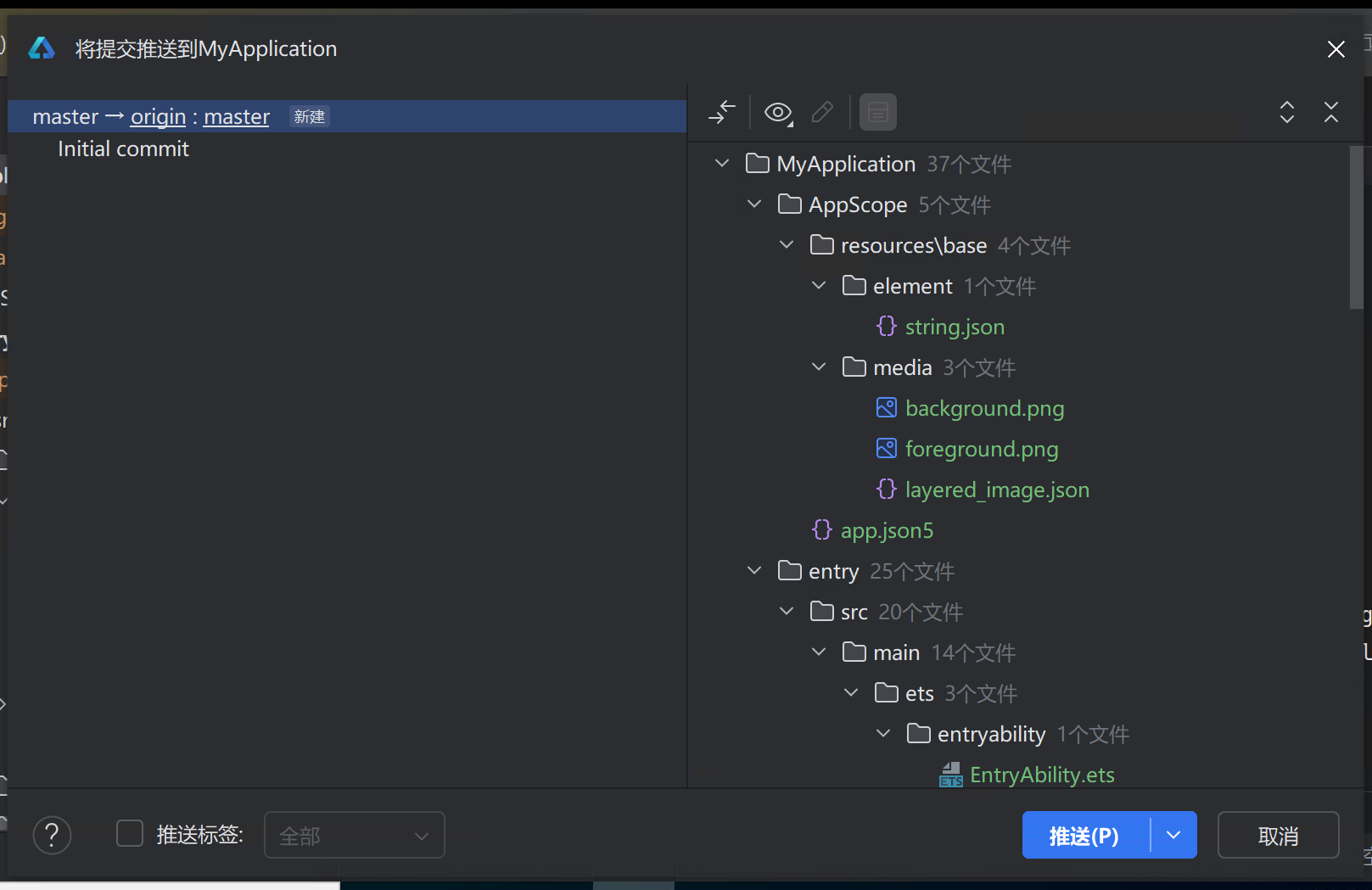Select the Initial commit entry
1372x890 pixels.
coord(123,149)
